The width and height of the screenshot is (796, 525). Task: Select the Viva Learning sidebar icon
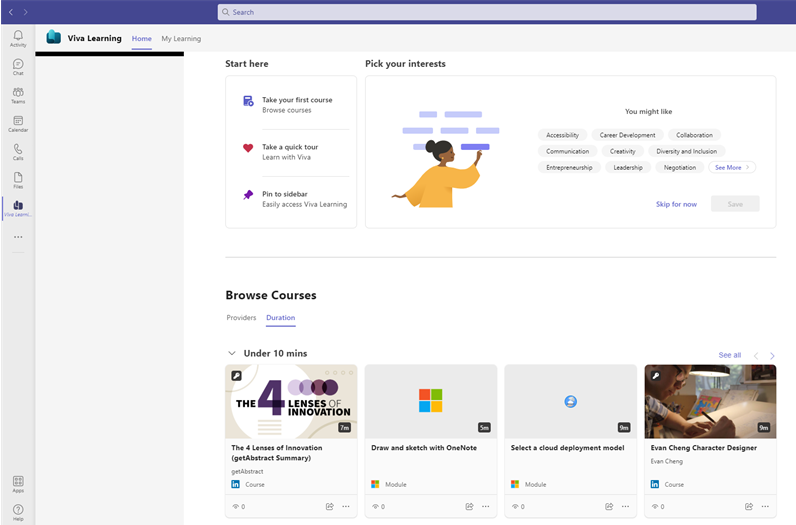[x=18, y=208]
